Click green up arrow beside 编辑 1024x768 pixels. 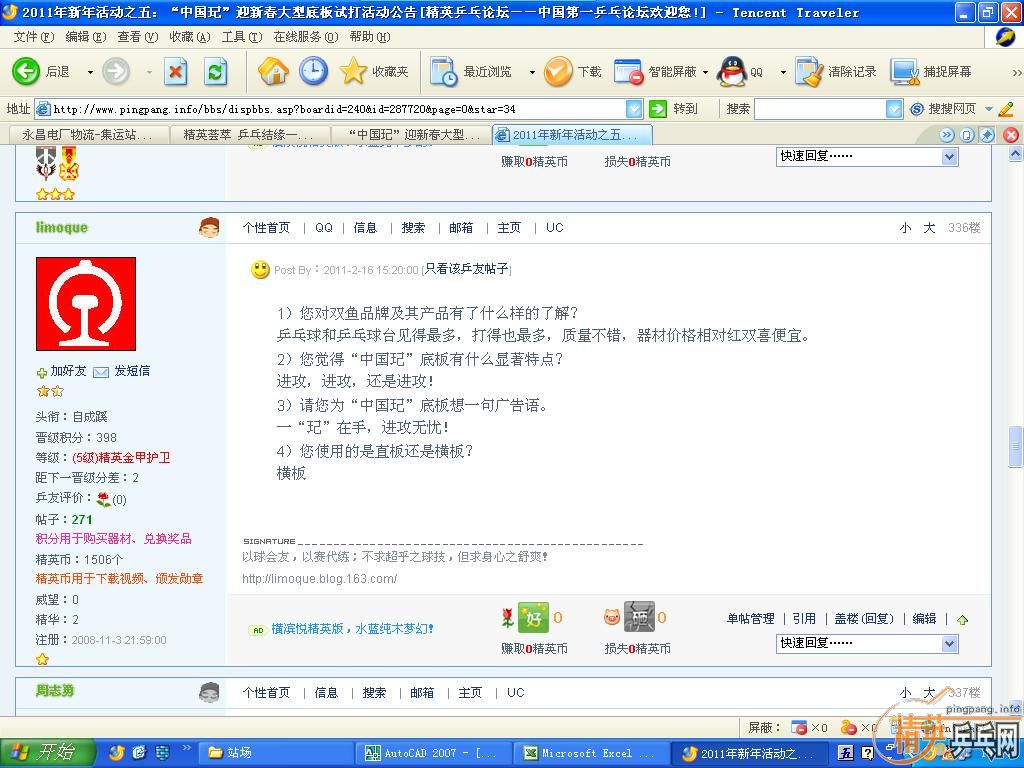tap(962, 620)
